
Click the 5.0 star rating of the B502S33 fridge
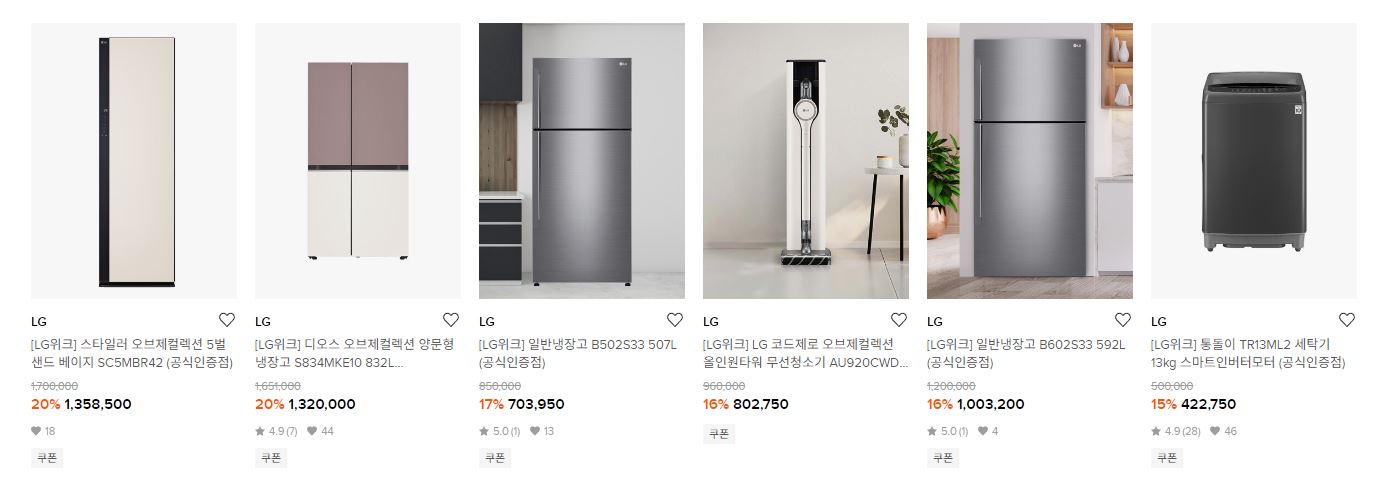point(500,431)
